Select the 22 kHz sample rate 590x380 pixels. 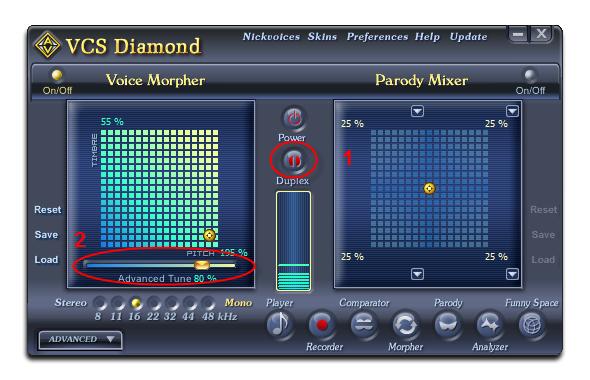point(153,303)
